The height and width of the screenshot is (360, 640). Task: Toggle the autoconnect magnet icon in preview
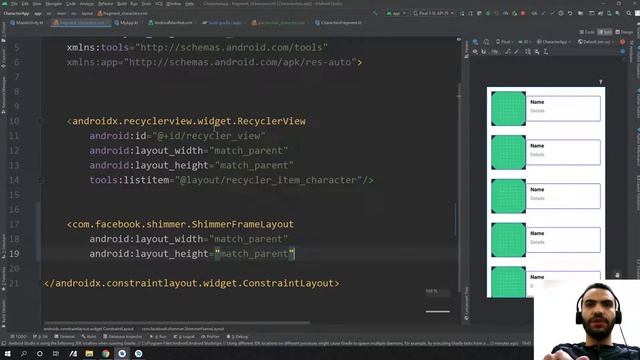(484, 52)
